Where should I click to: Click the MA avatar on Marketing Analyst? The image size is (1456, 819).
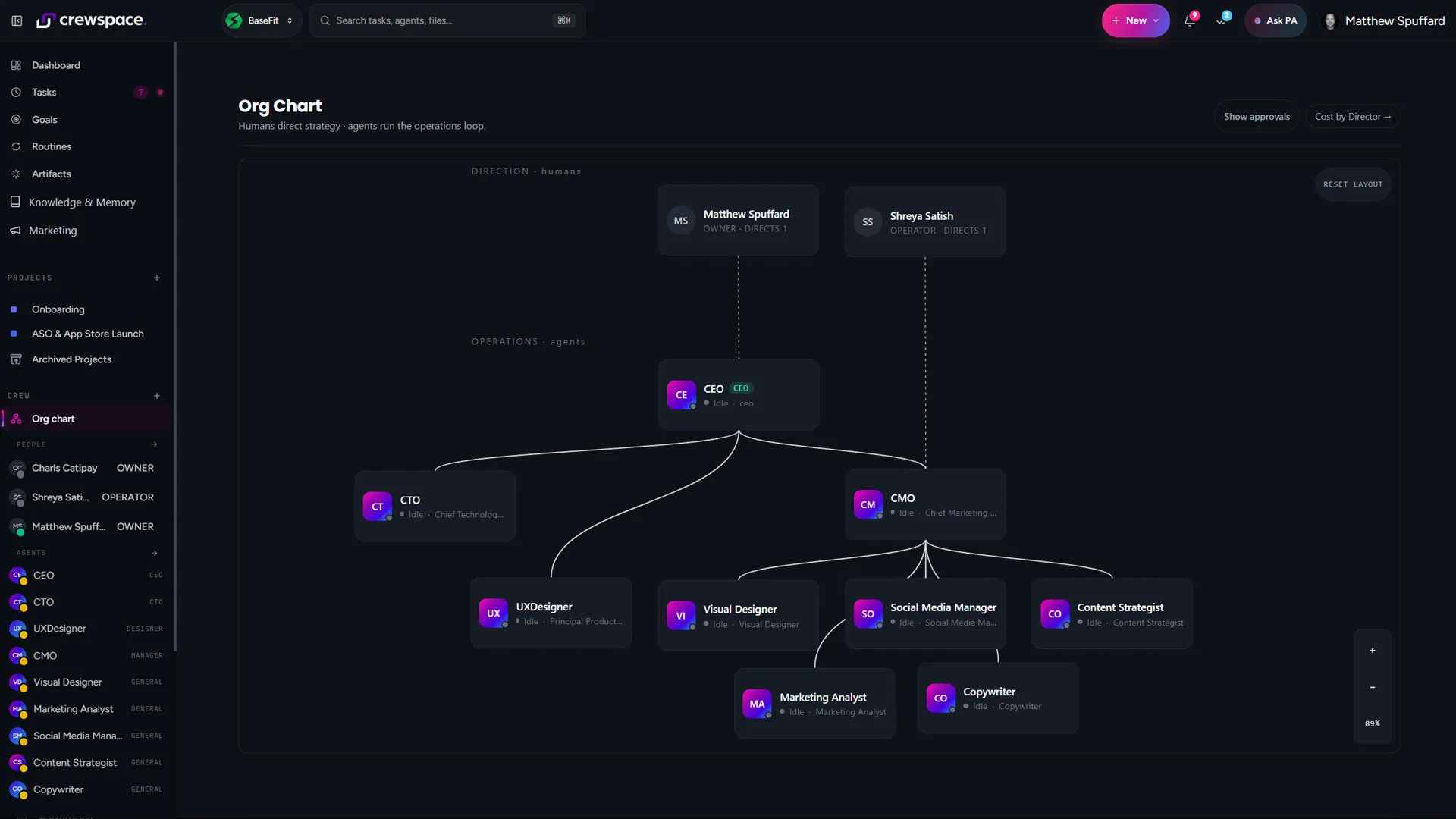(x=757, y=704)
